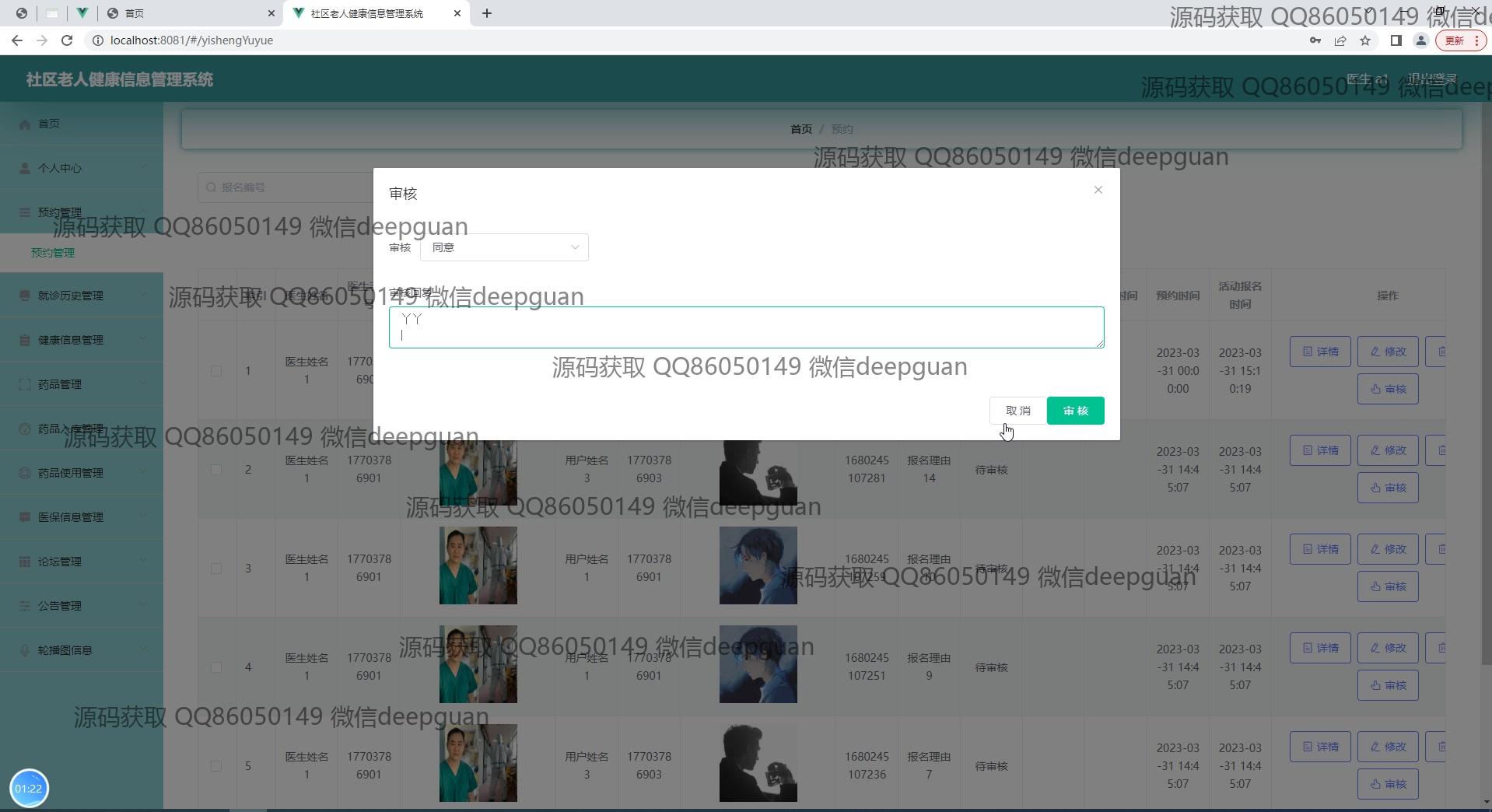Click 修改 for row 2
The image size is (1492, 812).
click(x=1388, y=450)
